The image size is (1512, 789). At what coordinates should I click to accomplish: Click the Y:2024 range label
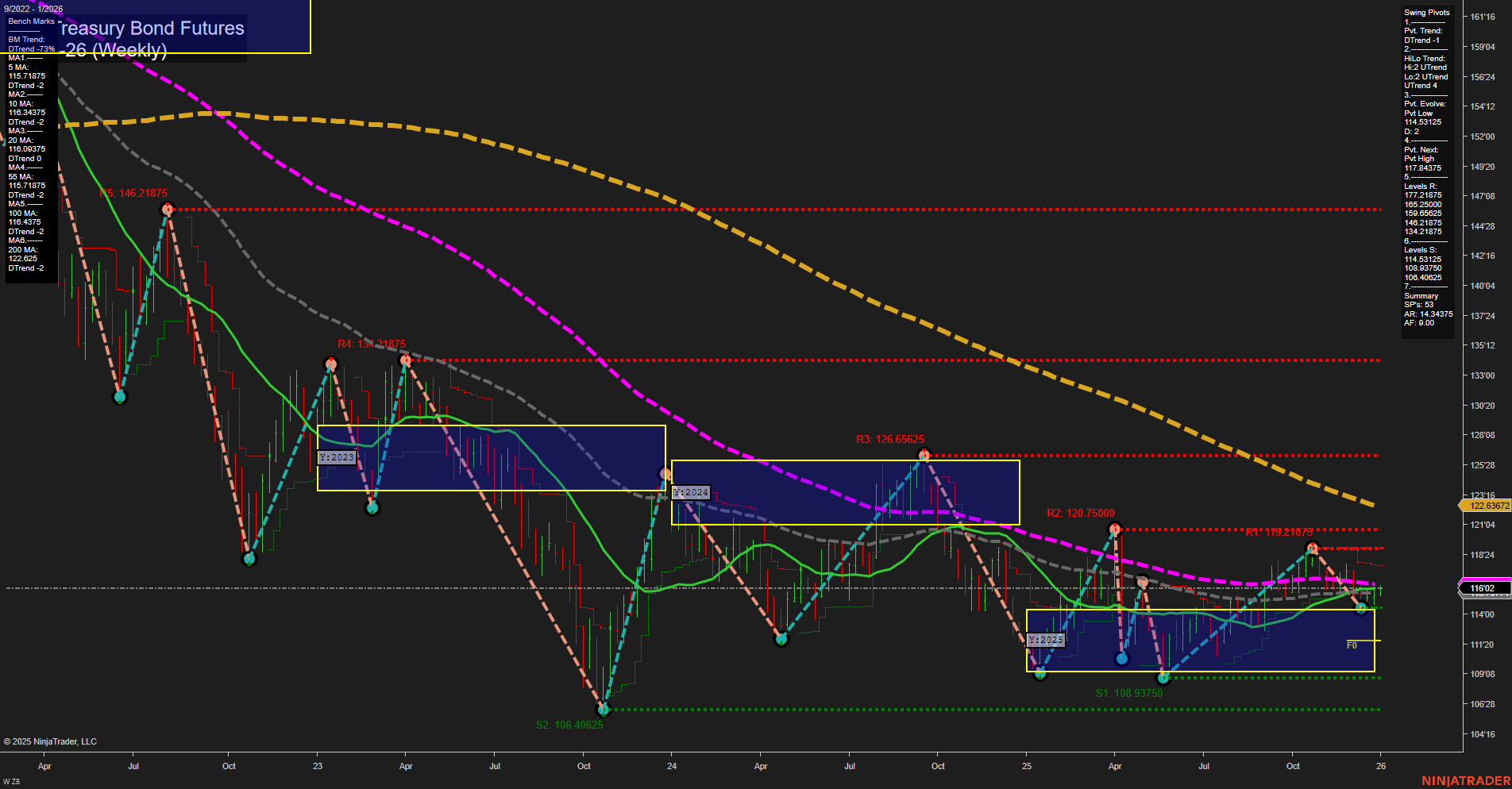click(x=690, y=492)
